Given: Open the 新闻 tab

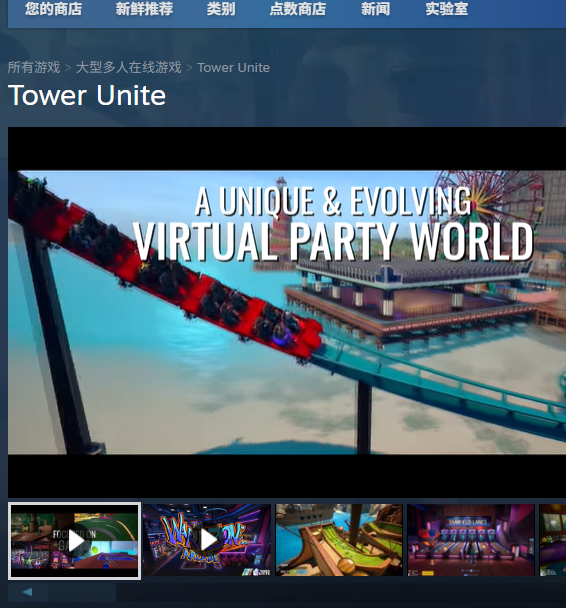Looking at the screenshot, I should [375, 9].
